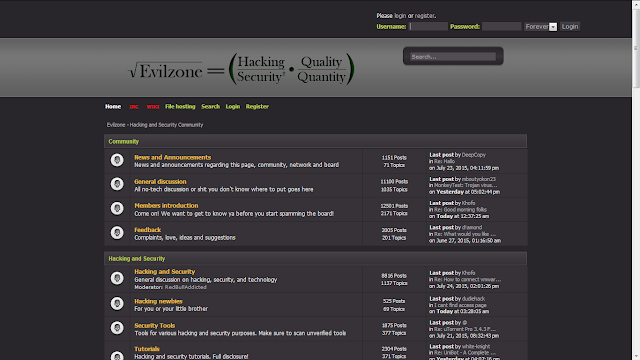Click the Security Tools board icon

tap(117, 328)
